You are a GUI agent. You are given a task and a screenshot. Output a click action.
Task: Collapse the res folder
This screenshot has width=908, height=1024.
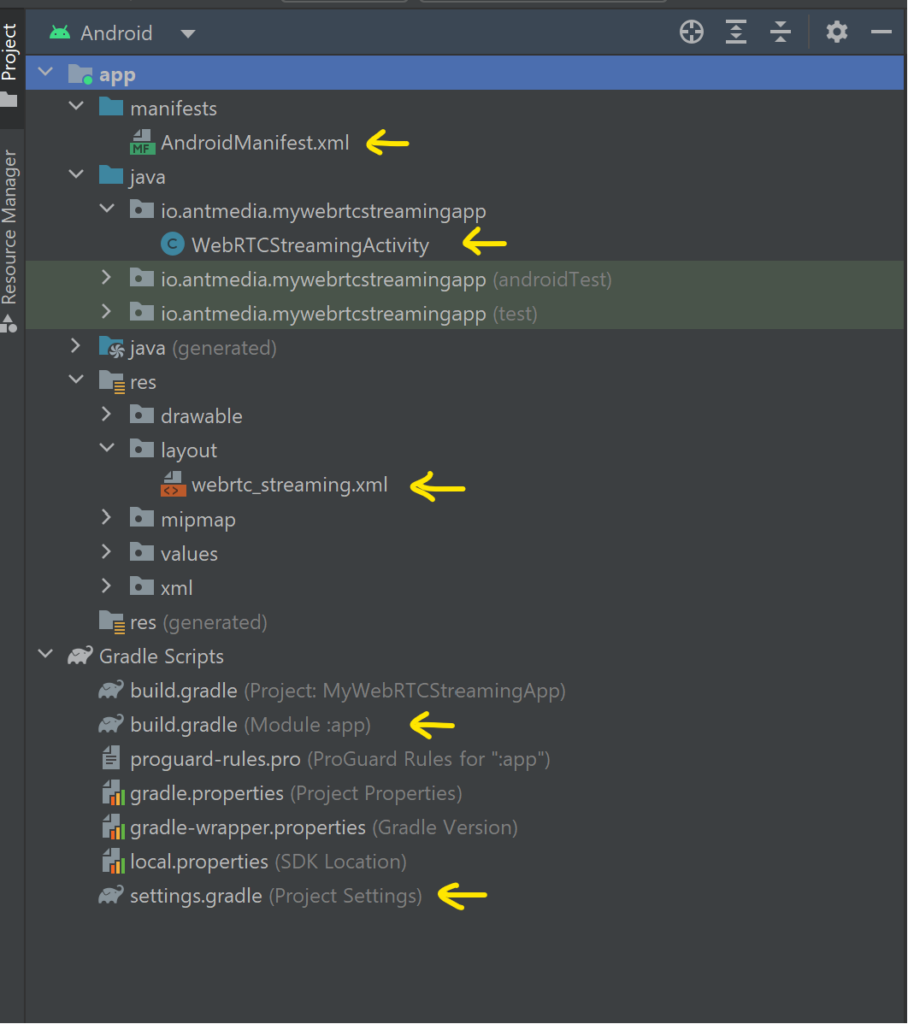coord(76,379)
